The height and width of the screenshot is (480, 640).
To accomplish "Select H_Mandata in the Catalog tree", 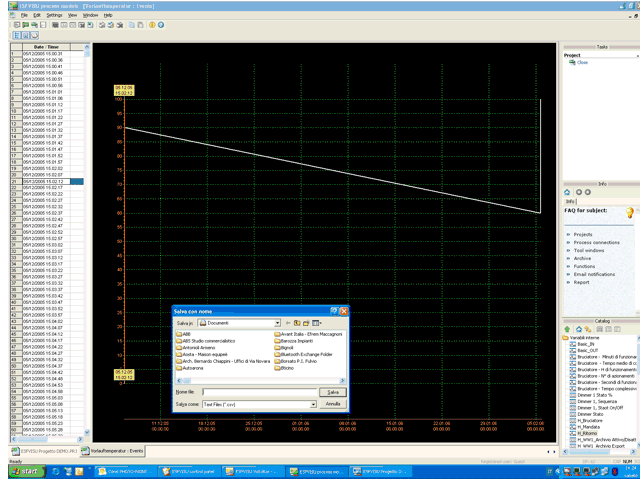I will click(589, 427).
